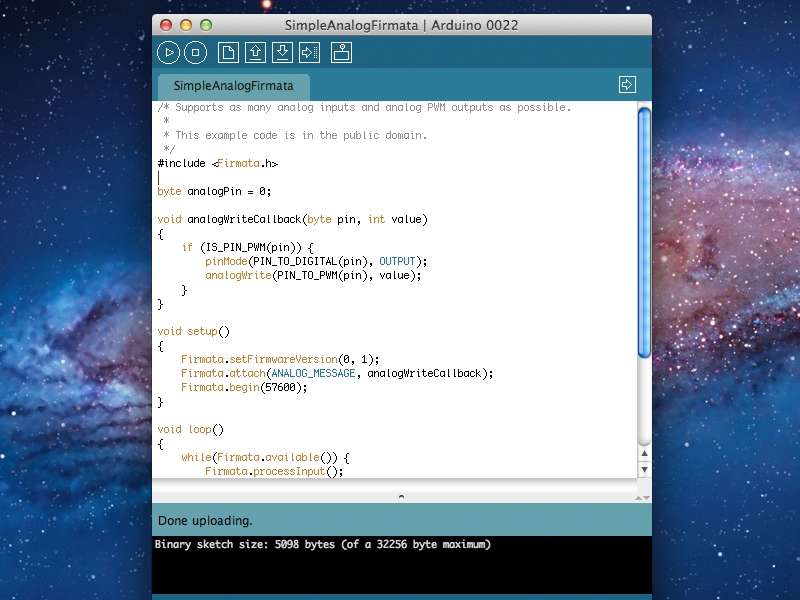Click the 'Done uploading.' status message
The height and width of the screenshot is (600, 800).
205,521
